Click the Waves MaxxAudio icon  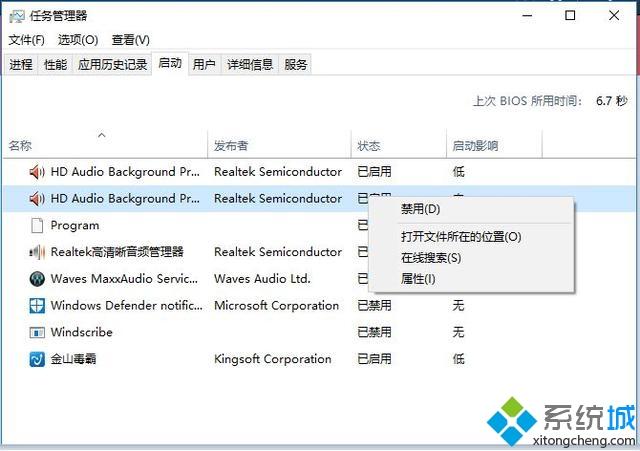tap(37, 279)
